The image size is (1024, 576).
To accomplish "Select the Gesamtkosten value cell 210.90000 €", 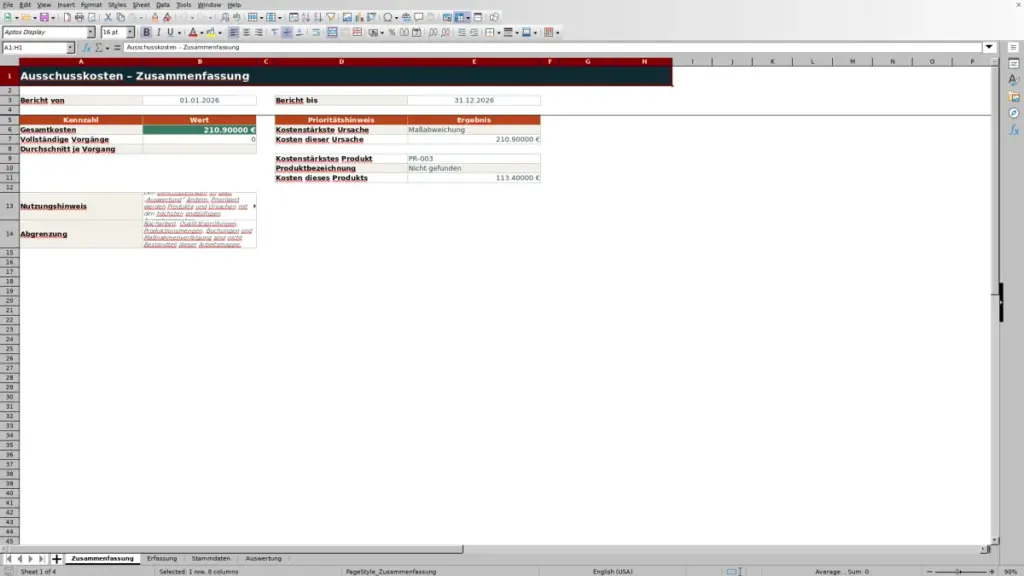I will (x=199, y=130).
